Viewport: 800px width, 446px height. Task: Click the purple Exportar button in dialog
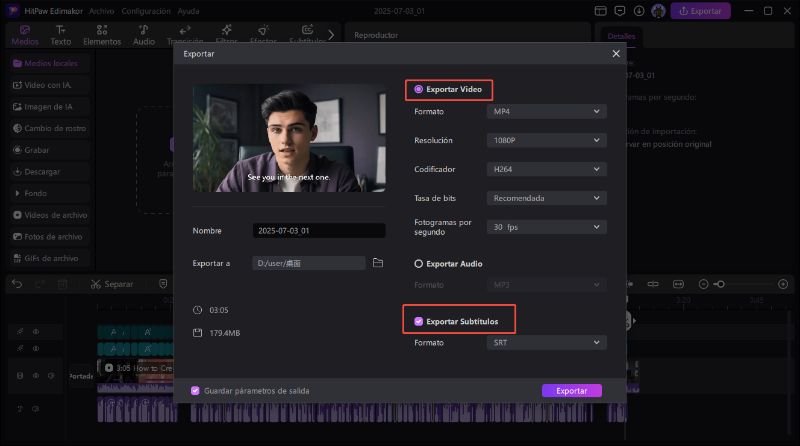[x=571, y=391]
